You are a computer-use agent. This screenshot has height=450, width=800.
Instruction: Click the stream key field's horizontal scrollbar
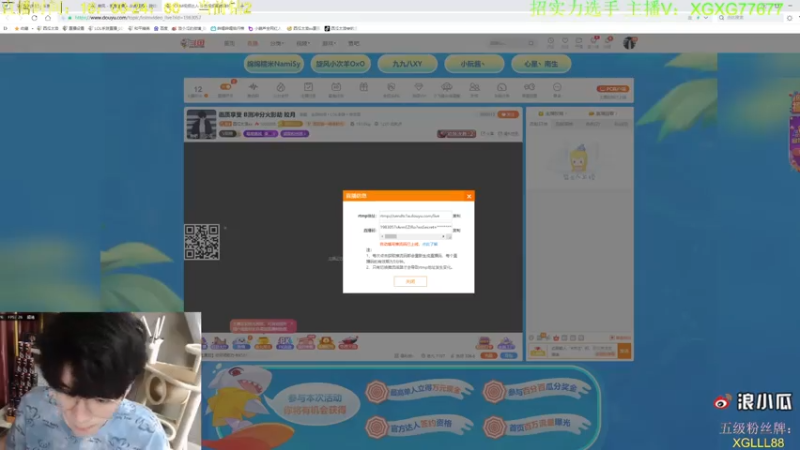[413, 237]
